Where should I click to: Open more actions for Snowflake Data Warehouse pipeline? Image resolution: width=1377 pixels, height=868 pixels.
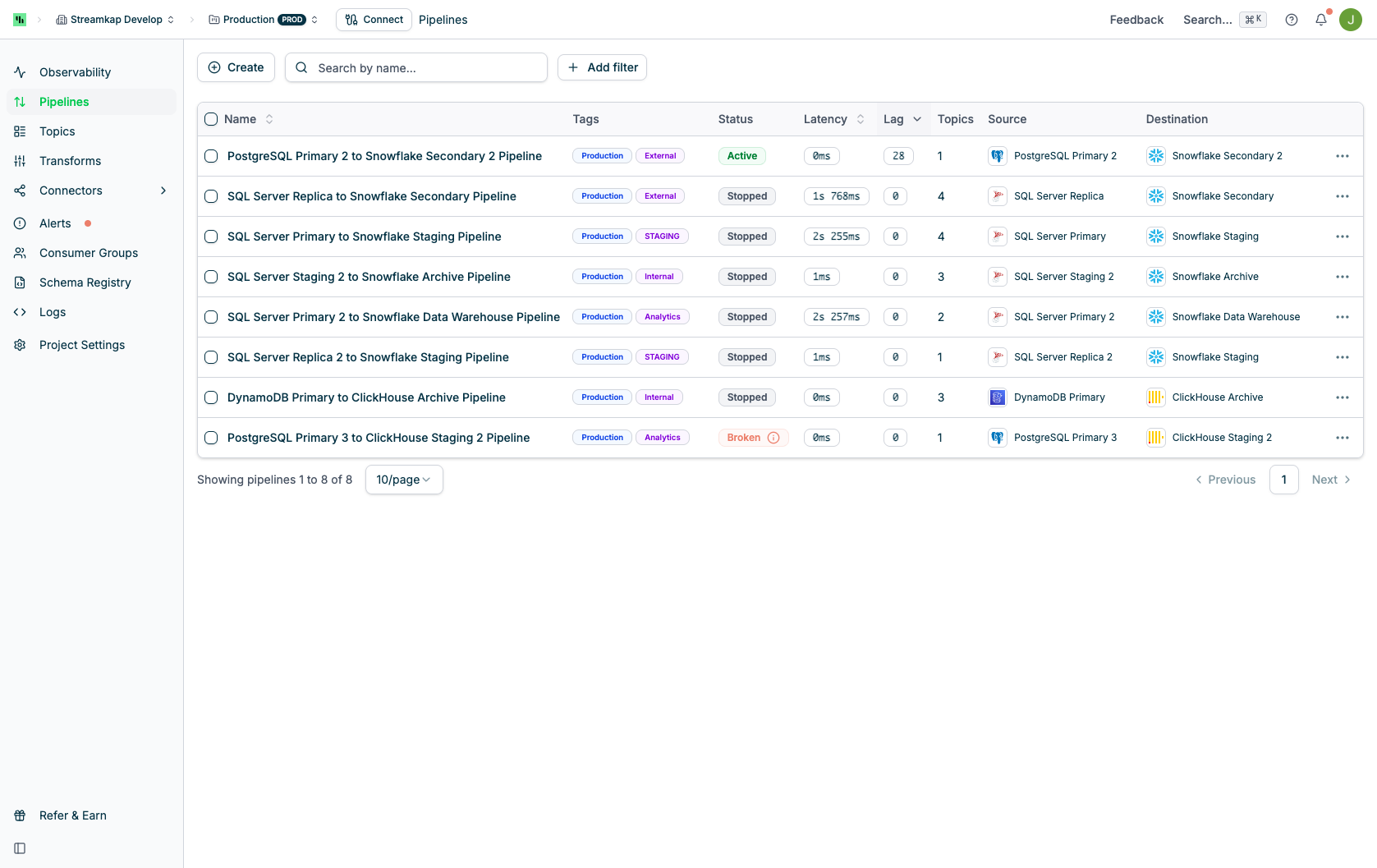[x=1343, y=317]
